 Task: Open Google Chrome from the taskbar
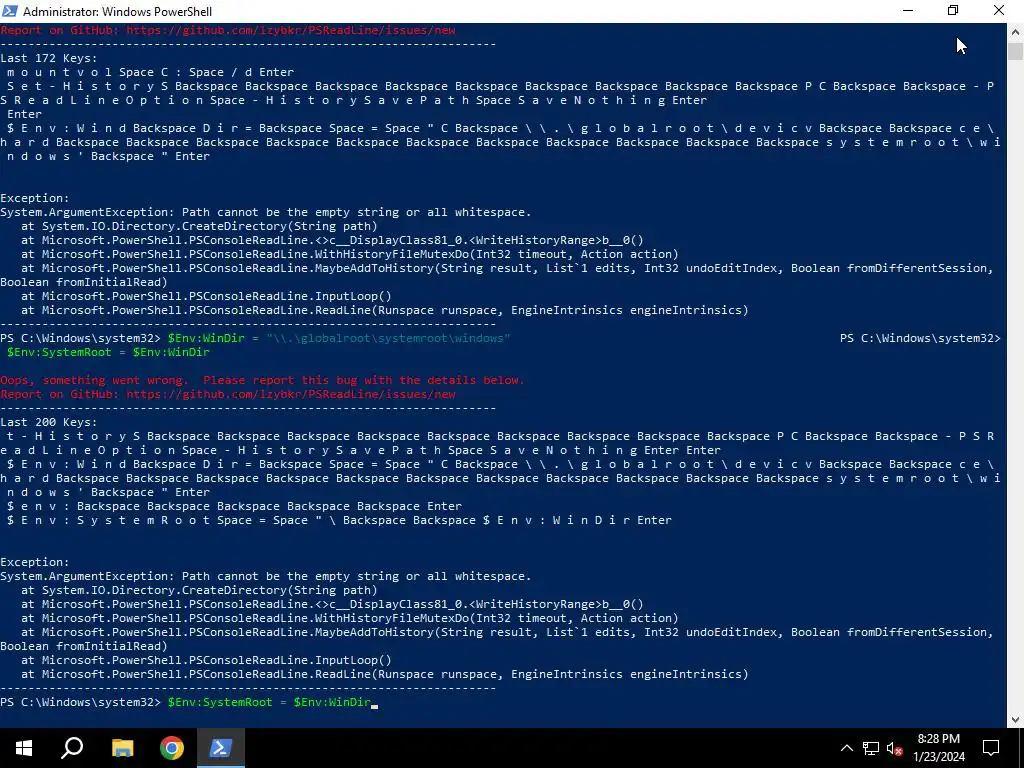click(172, 748)
